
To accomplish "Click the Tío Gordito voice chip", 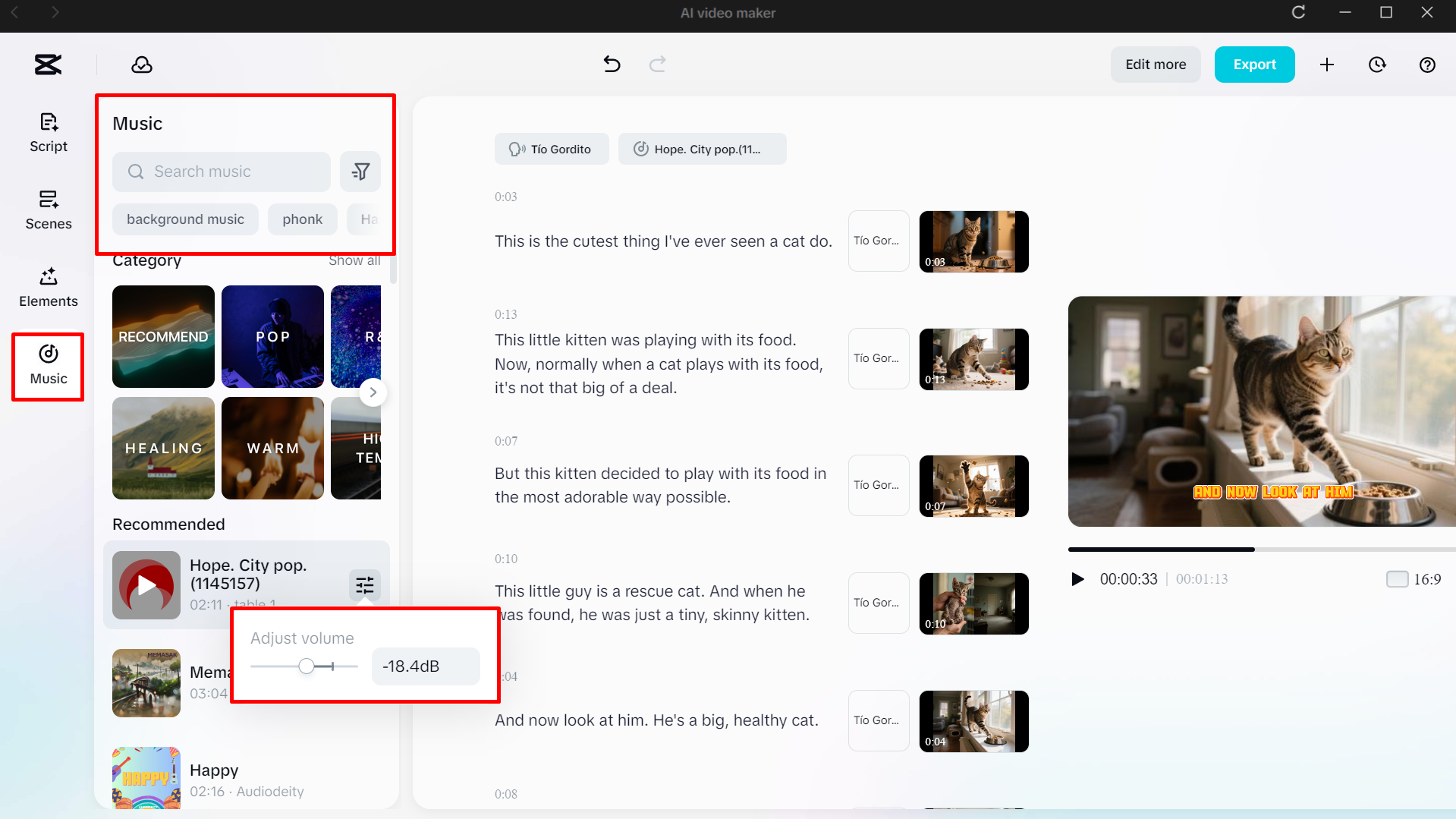I will 552,149.
